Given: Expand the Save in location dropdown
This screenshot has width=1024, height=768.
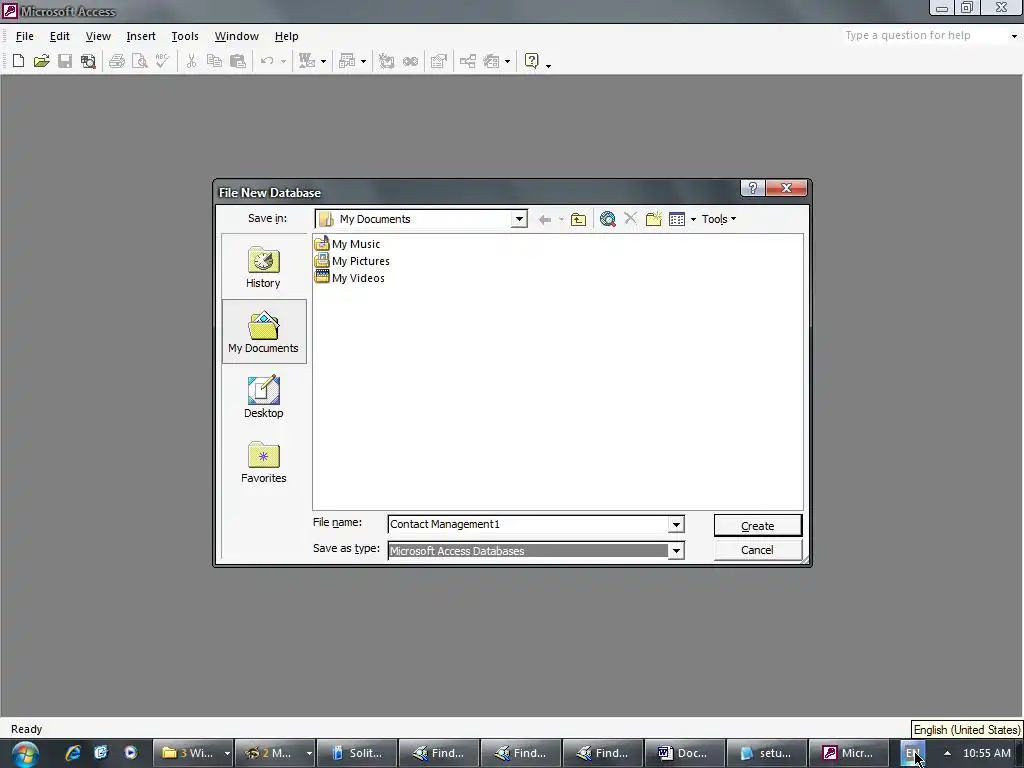Looking at the screenshot, I should pos(519,219).
